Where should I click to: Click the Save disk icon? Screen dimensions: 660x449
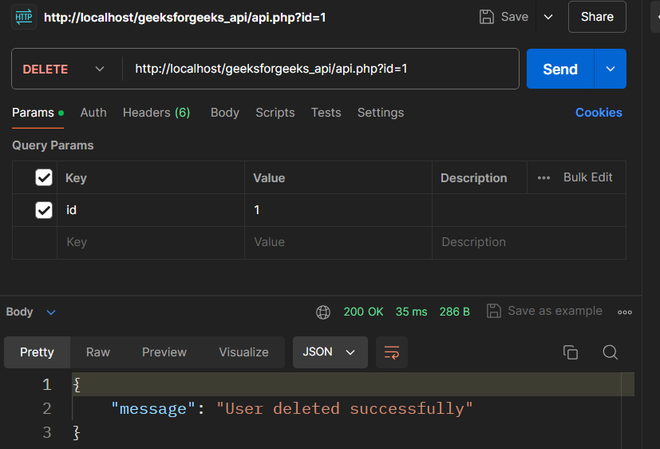487,17
